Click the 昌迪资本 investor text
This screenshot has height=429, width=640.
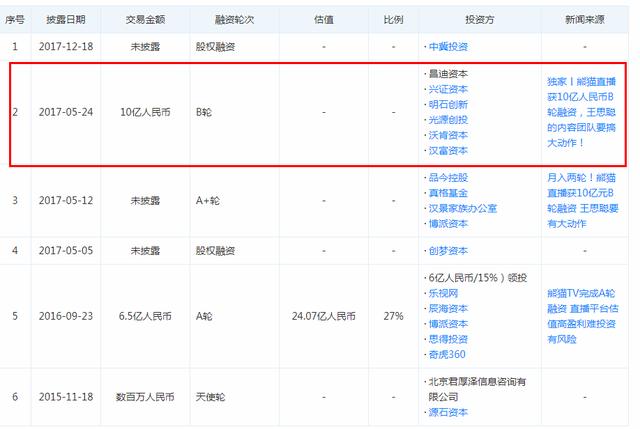448,74
